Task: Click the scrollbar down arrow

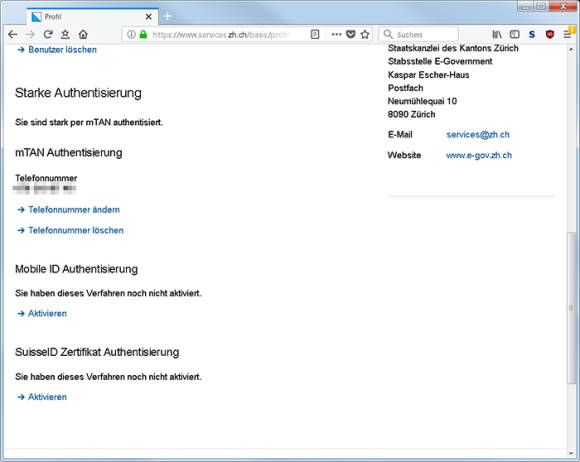Action: pos(571,453)
